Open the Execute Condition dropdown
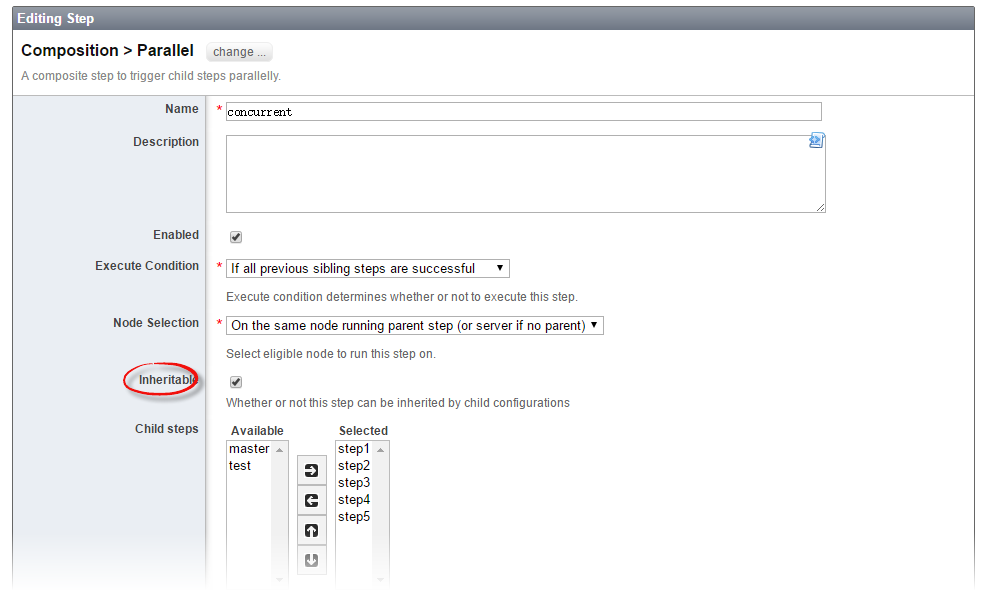Viewport: 983px width, 591px height. click(x=367, y=268)
